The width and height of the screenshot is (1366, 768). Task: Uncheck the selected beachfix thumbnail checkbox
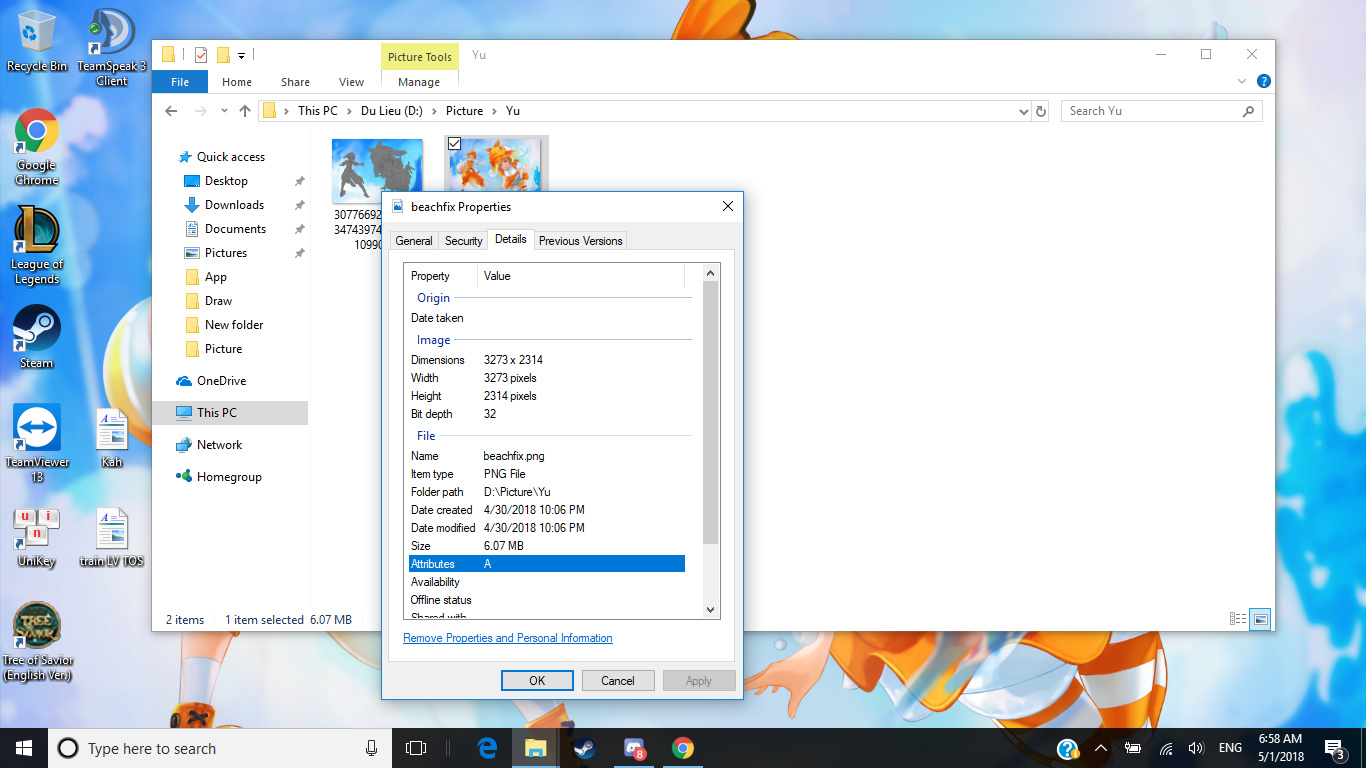click(455, 144)
